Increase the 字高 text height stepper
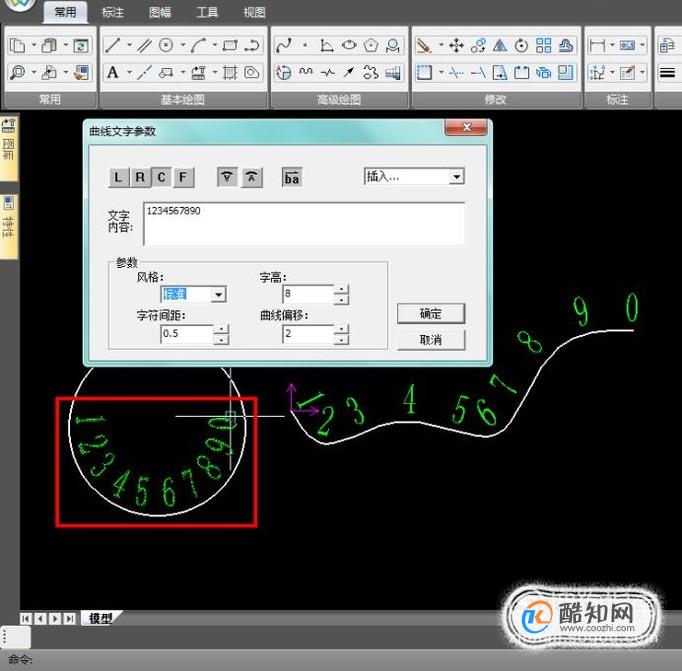Viewport: 682px width, 671px height. coord(341,289)
